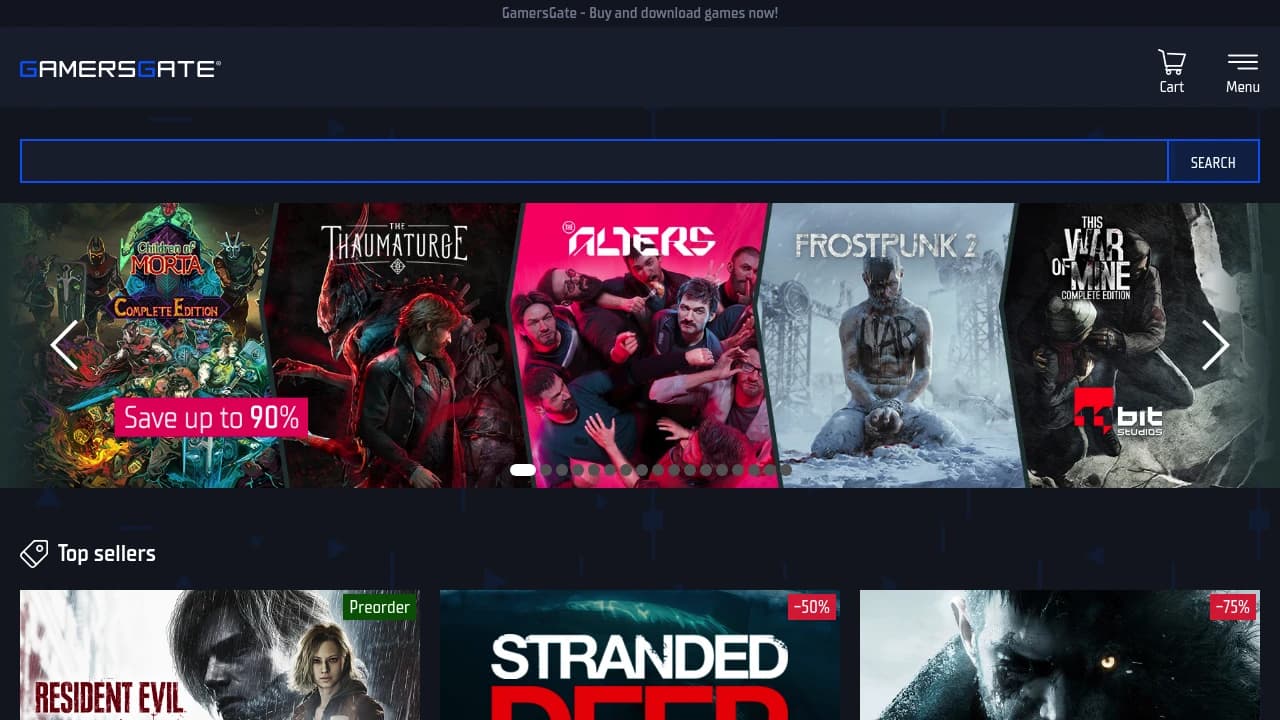Click the -75% discount badge
This screenshot has height=720, width=1280.
[x=1232, y=607]
